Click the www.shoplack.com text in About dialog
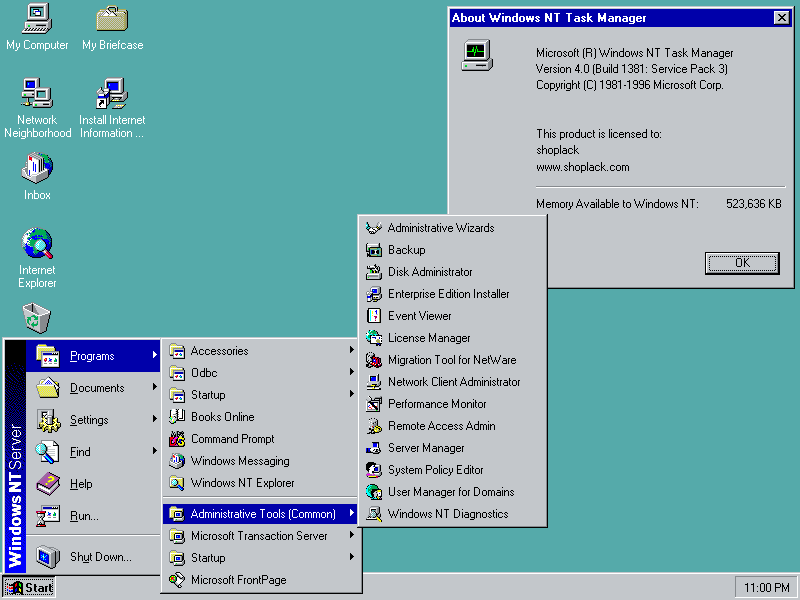Screen dimensions: 800x600 click(x=583, y=167)
